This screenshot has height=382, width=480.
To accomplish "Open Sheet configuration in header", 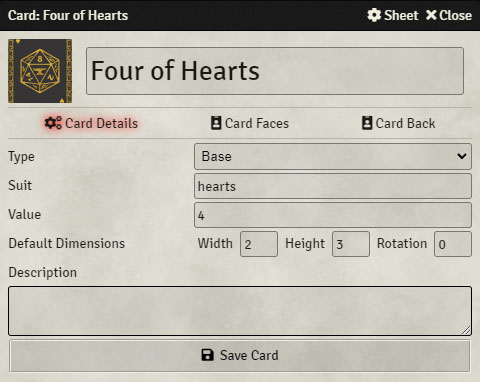I will [393, 15].
